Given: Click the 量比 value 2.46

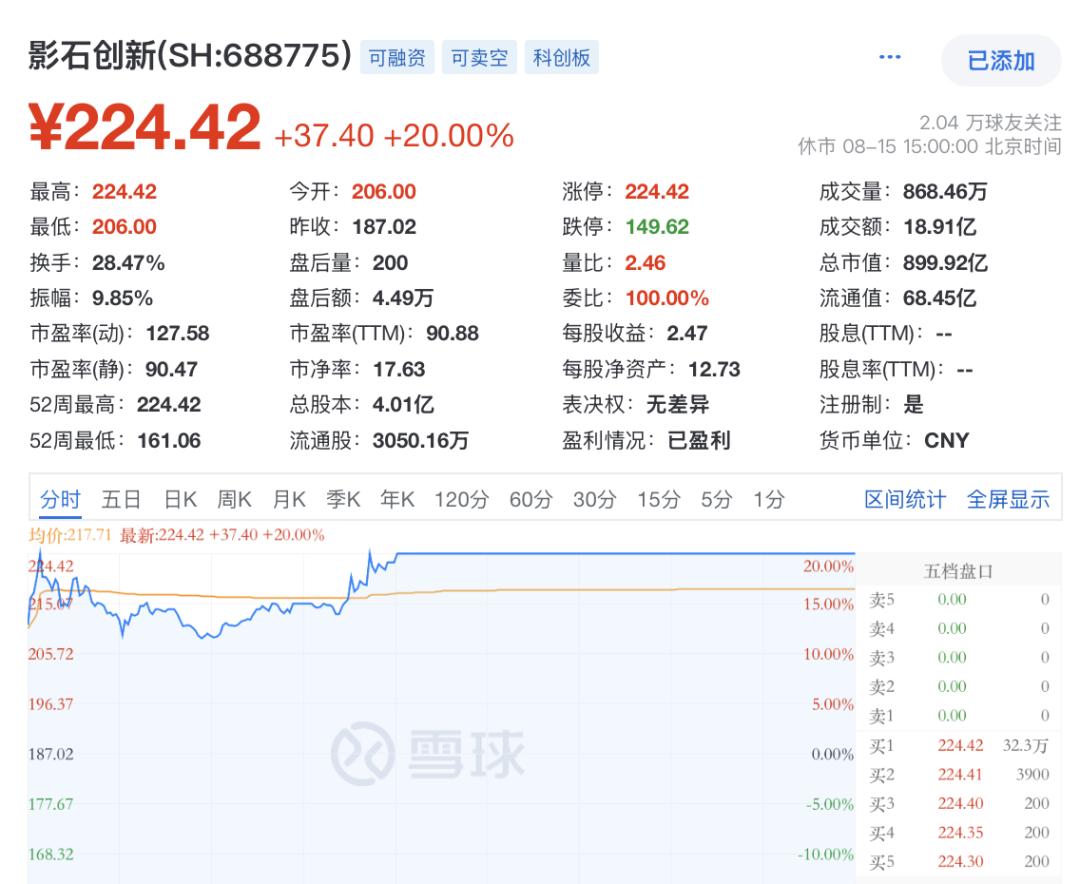Looking at the screenshot, I should [x=645, y=263].
